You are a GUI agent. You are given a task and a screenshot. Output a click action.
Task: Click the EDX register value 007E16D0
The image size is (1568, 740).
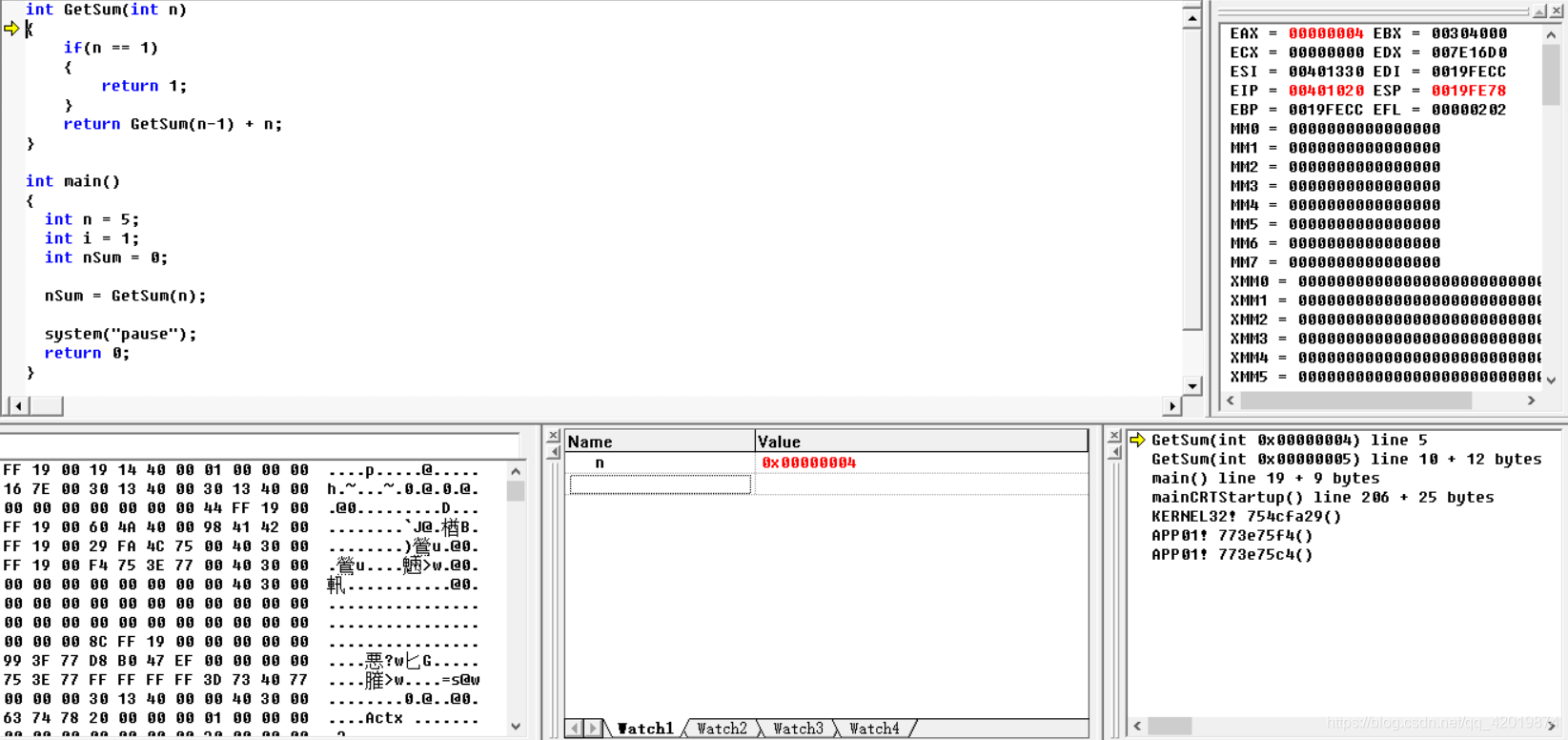tap(1469, 52)
